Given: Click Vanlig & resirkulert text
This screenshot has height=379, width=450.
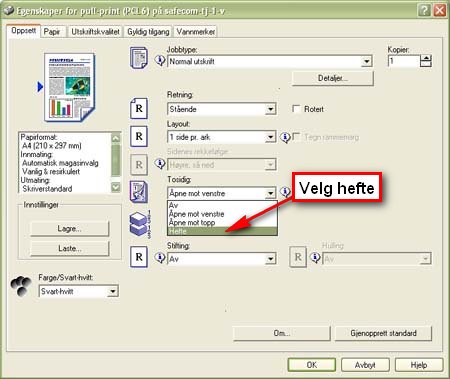Looking at the screenshot, I should click(x=51, y=172).
